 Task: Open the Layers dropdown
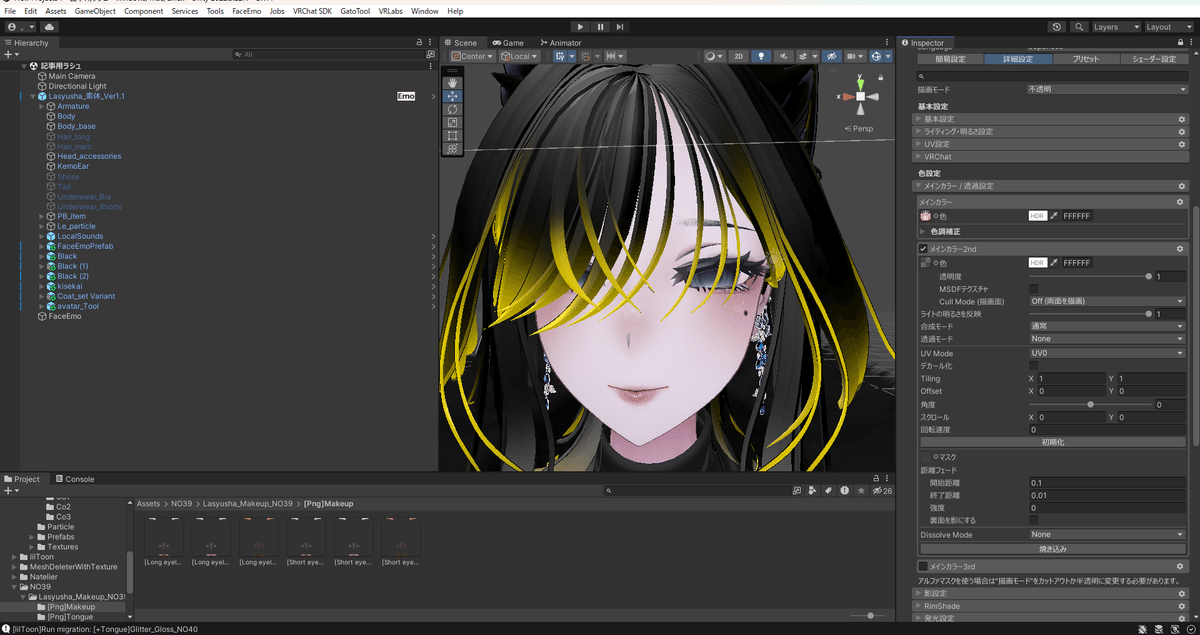[1115, 27]
